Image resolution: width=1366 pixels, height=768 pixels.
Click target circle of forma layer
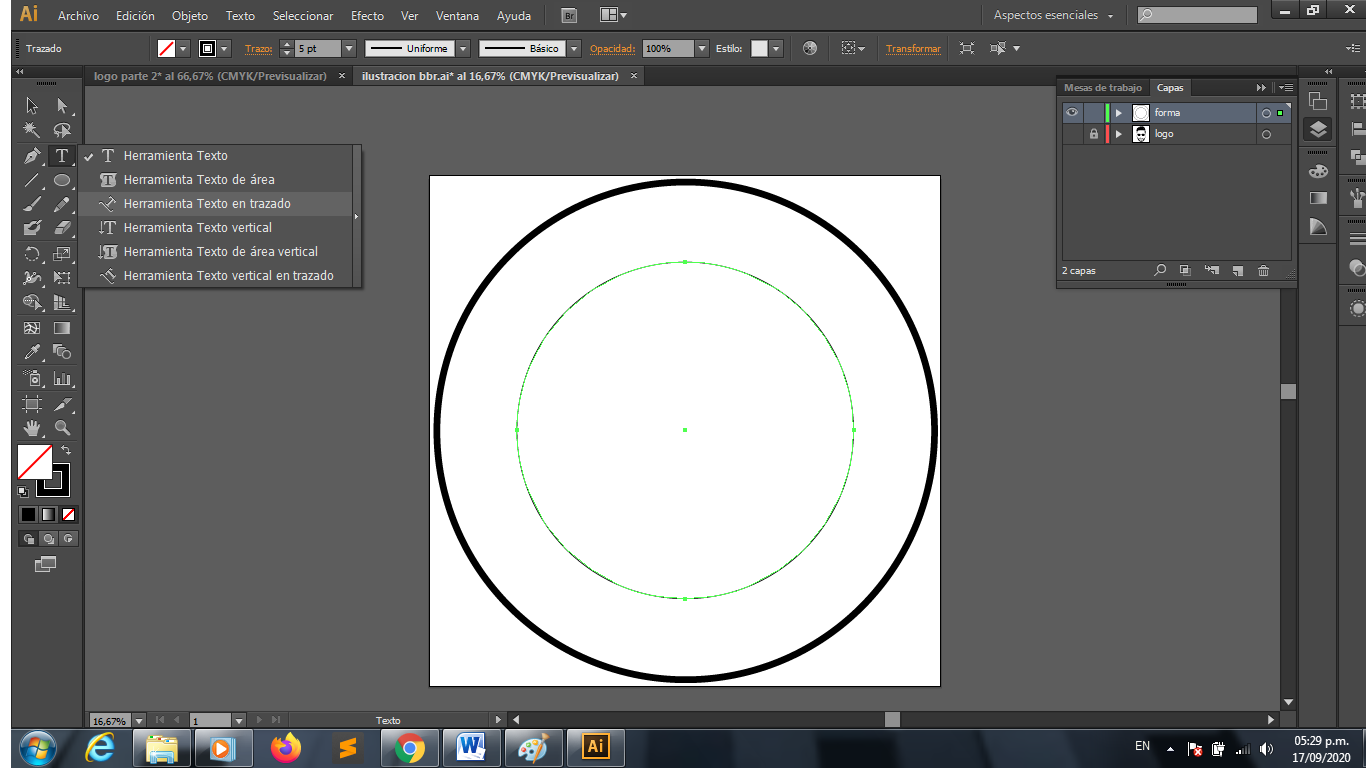[x=1266, y=113]
